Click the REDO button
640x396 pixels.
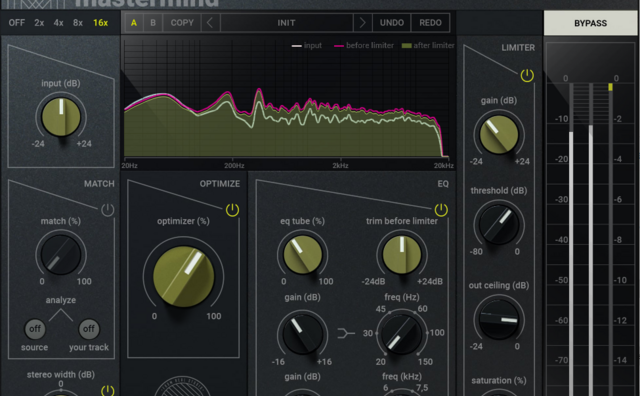click(x=430, y=23)
